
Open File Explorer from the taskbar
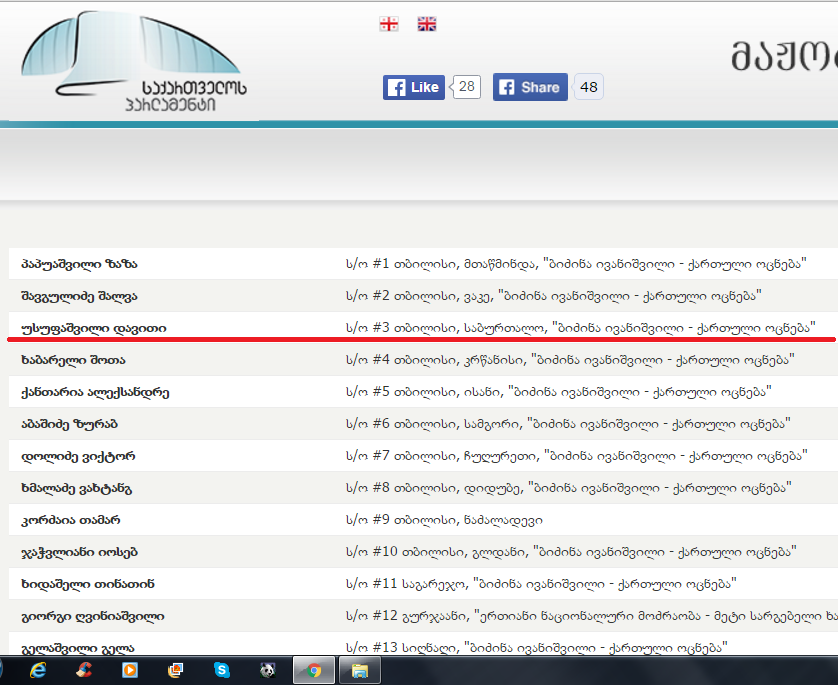(360, 670)
